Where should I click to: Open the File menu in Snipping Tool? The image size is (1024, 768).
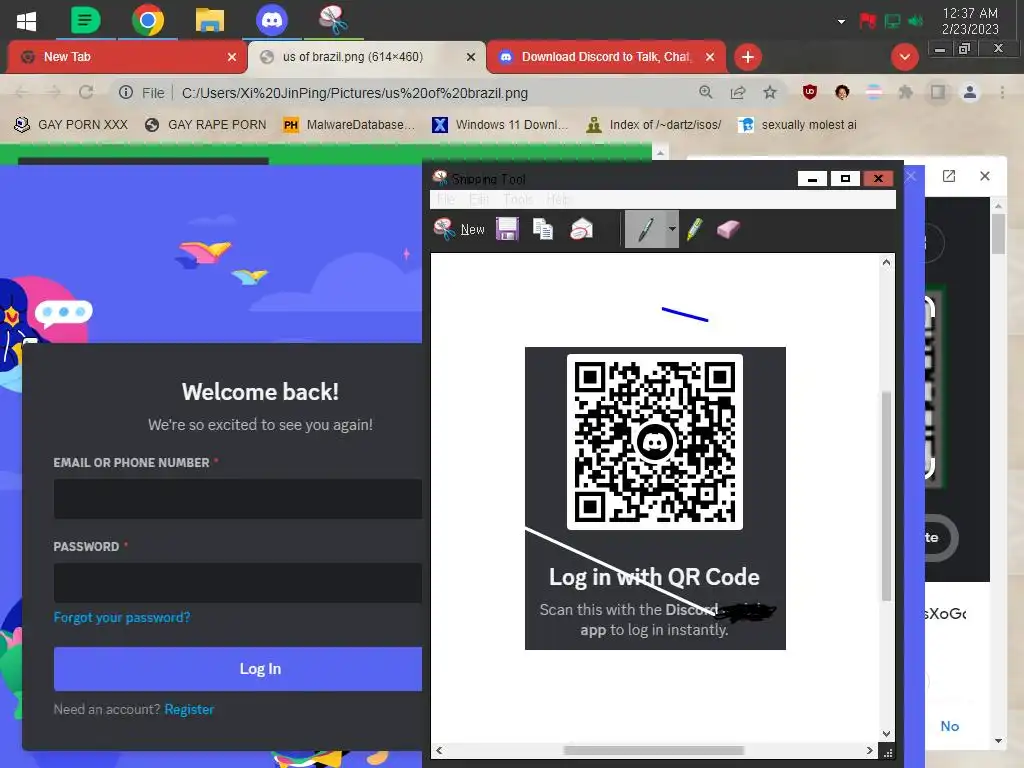pos(446,199)
